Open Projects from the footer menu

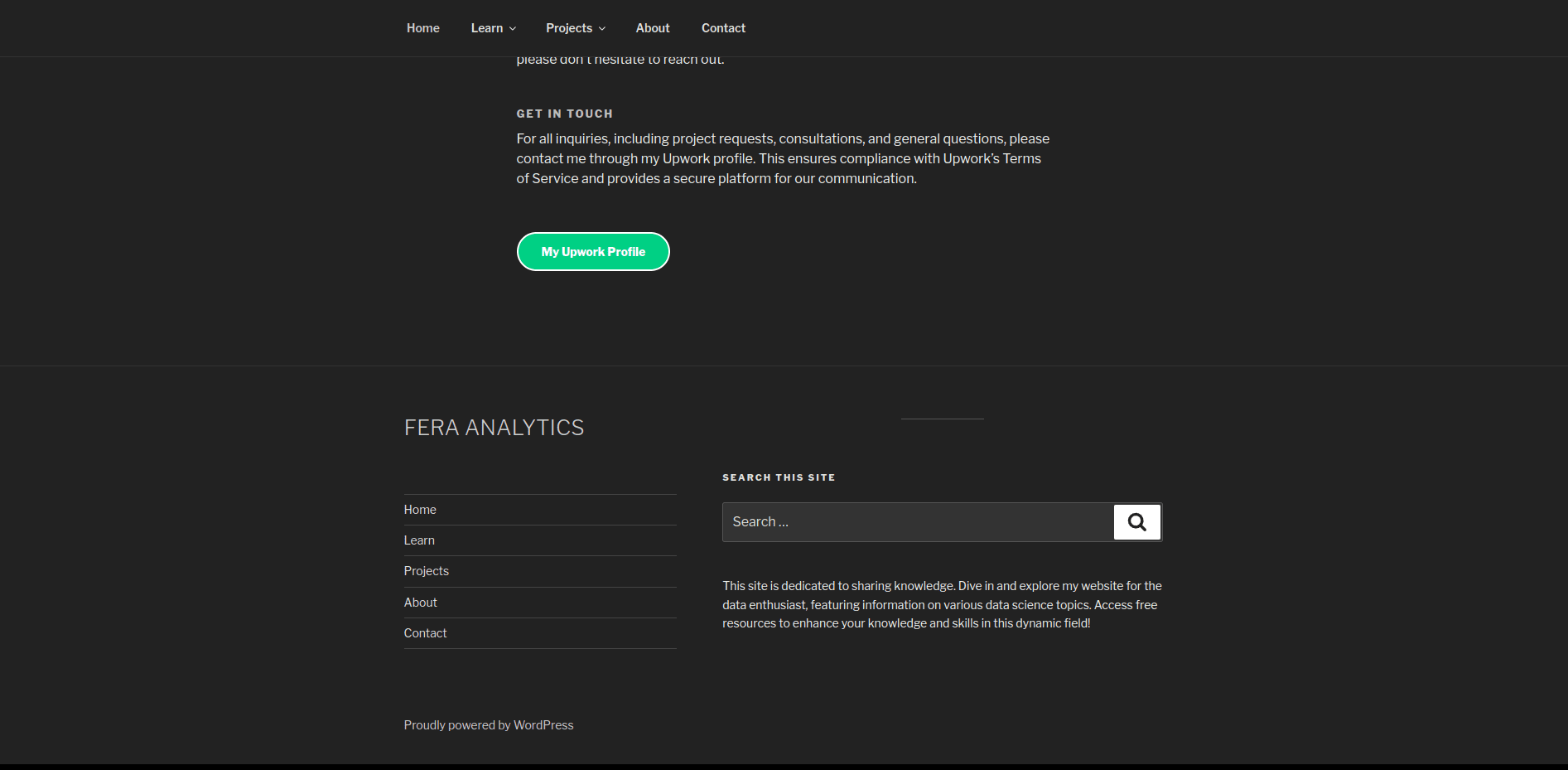click(427, 571)
